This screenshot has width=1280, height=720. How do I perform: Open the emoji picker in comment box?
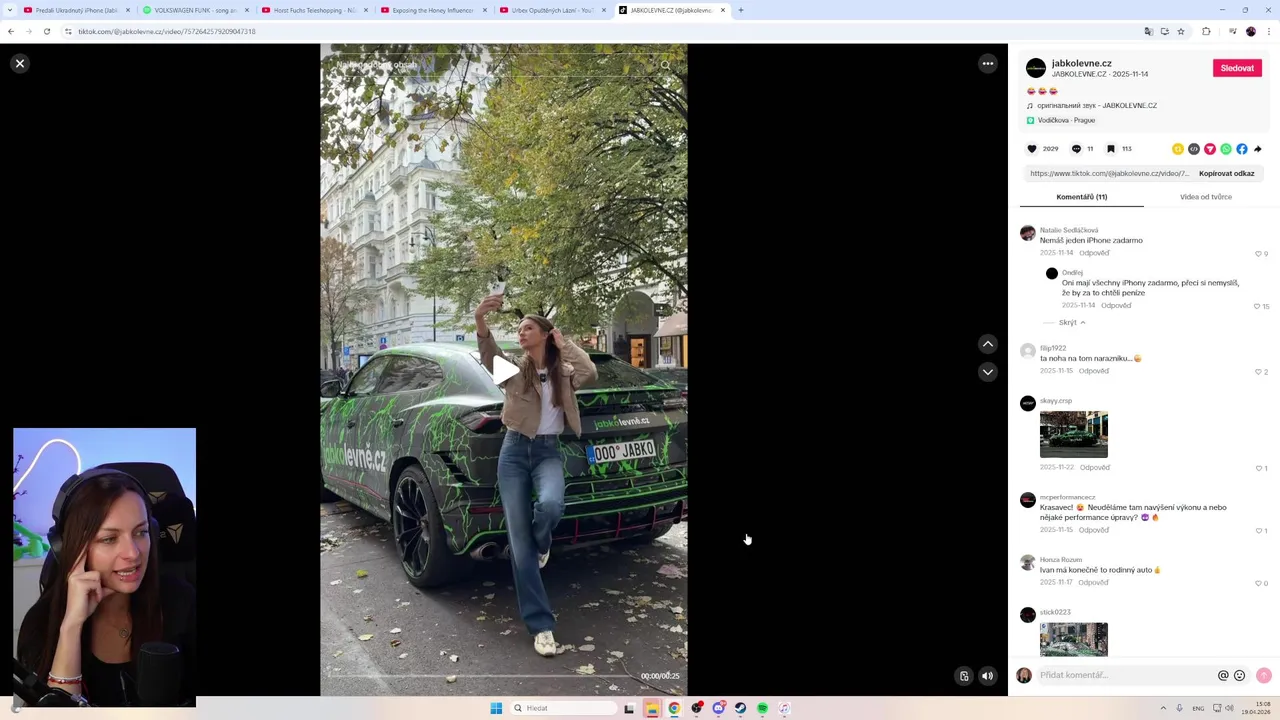pos(1240,676)
